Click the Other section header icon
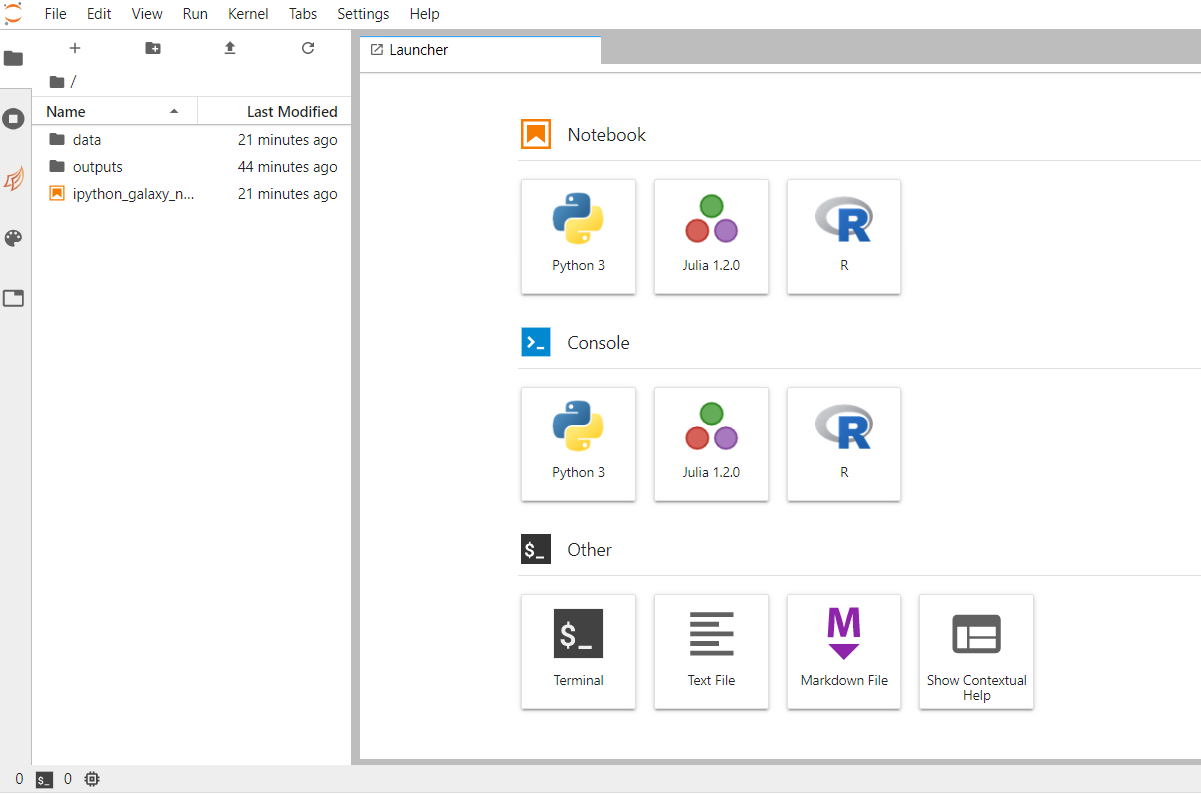This screenshot has height=794, width=1201. (x=536, y=549)
